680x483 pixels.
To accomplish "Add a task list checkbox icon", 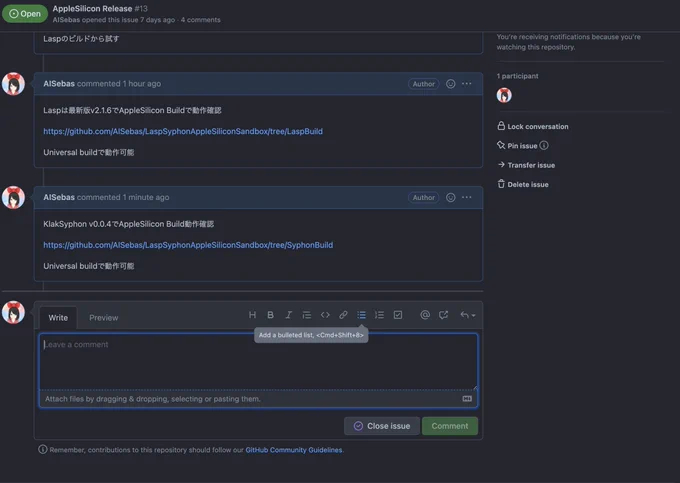I will click(398, 315).
